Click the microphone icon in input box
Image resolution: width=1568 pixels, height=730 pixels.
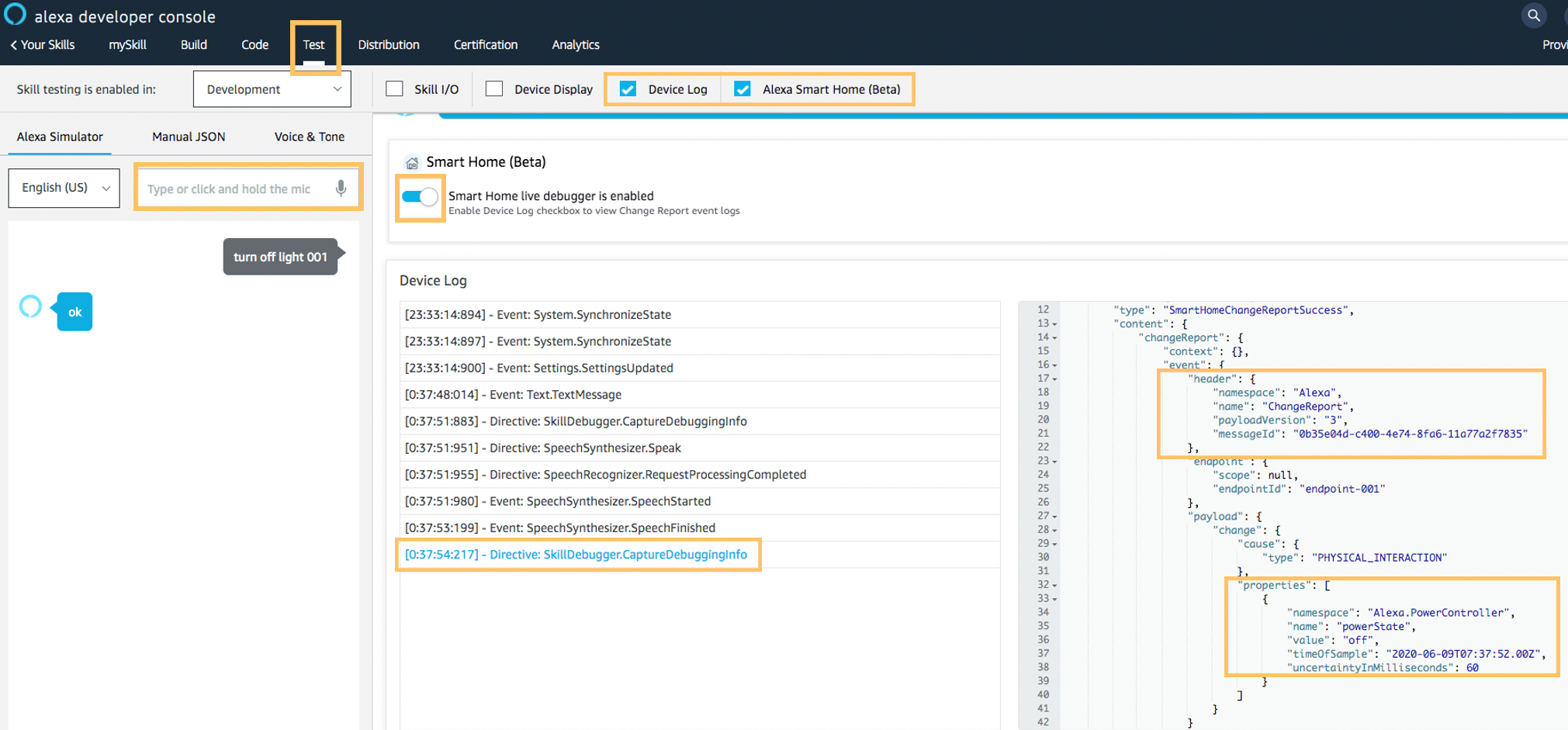click(x=341, y=189)
